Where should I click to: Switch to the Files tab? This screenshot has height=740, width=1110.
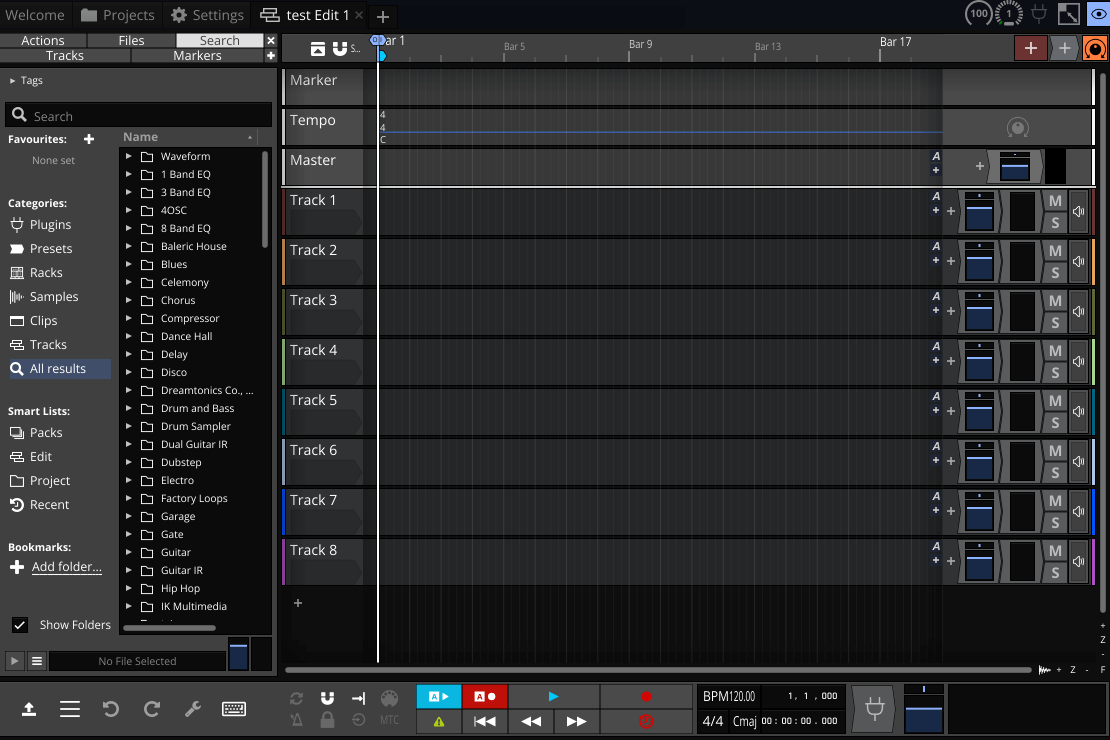coord(131,41)
